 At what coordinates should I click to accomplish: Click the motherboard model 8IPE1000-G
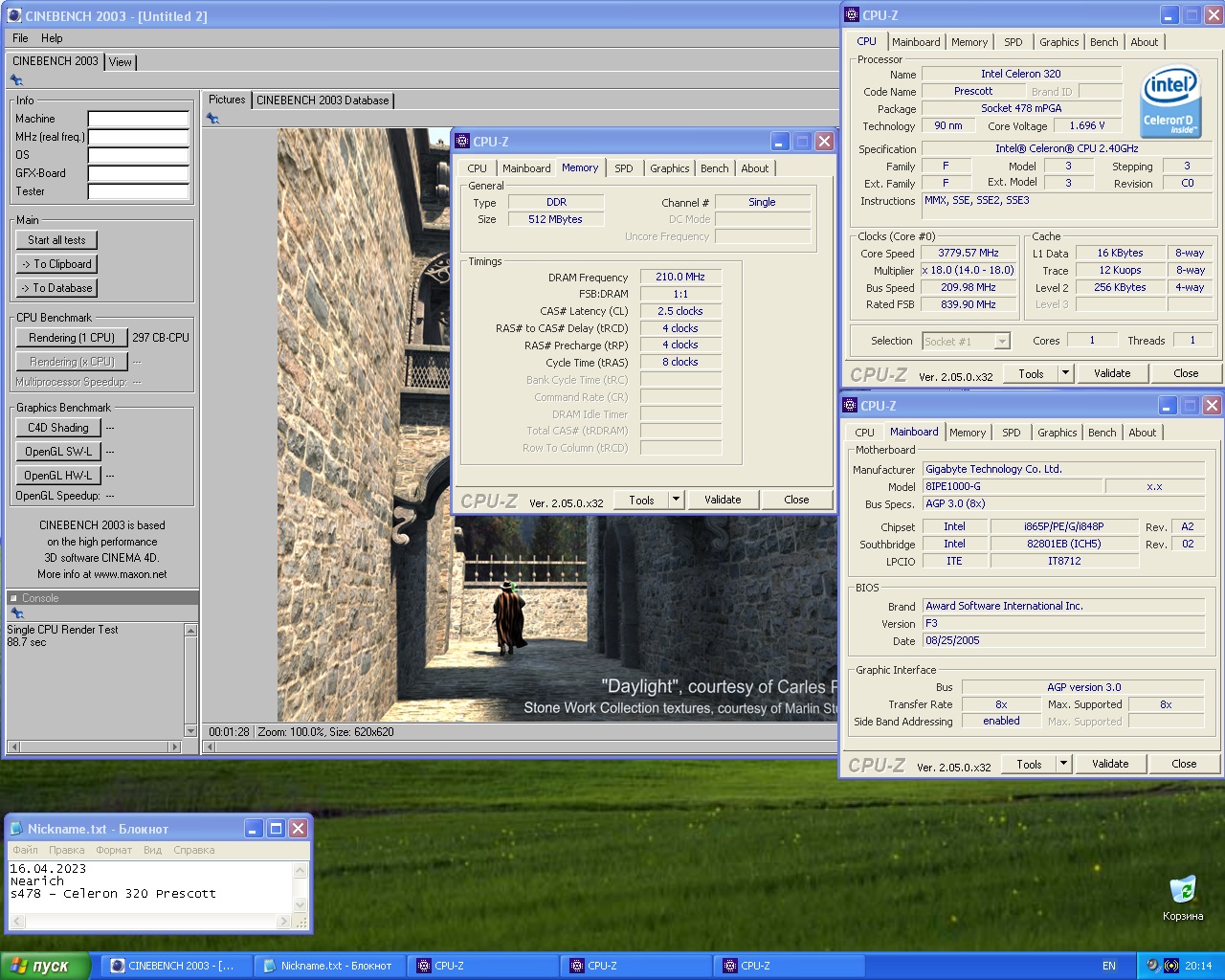coord(1013,486)
